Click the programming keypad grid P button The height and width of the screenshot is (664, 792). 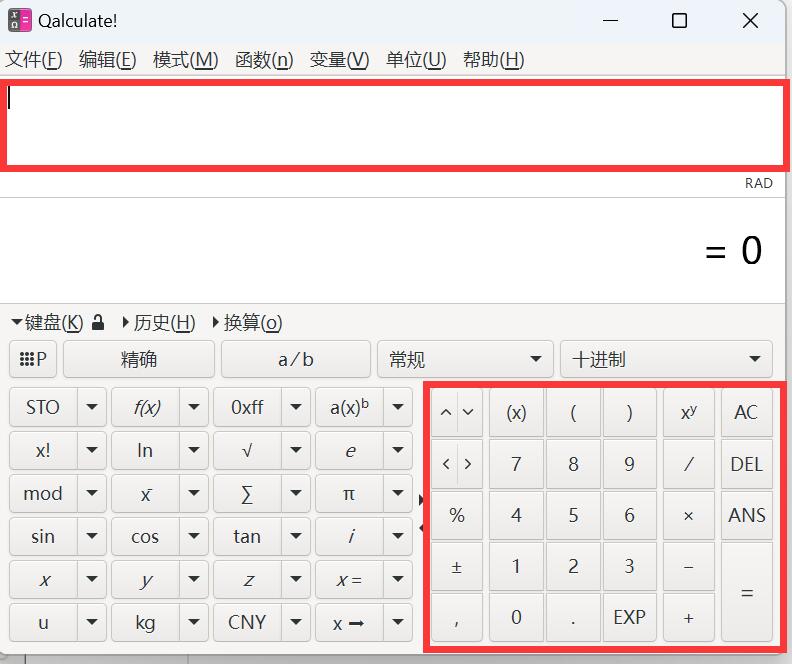(33, 359)
